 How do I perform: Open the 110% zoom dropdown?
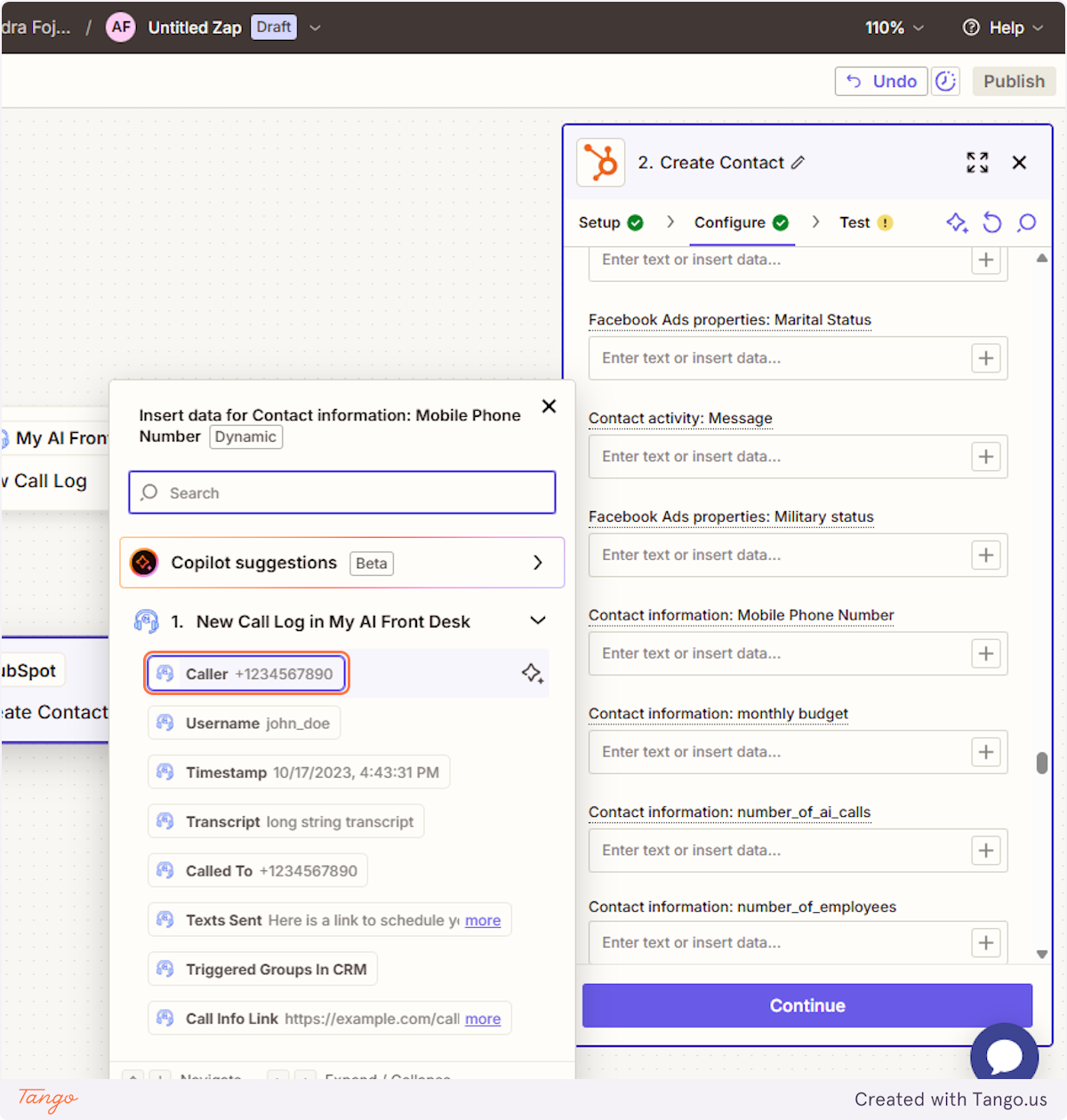pyautogui.click(x=895, y=28)
